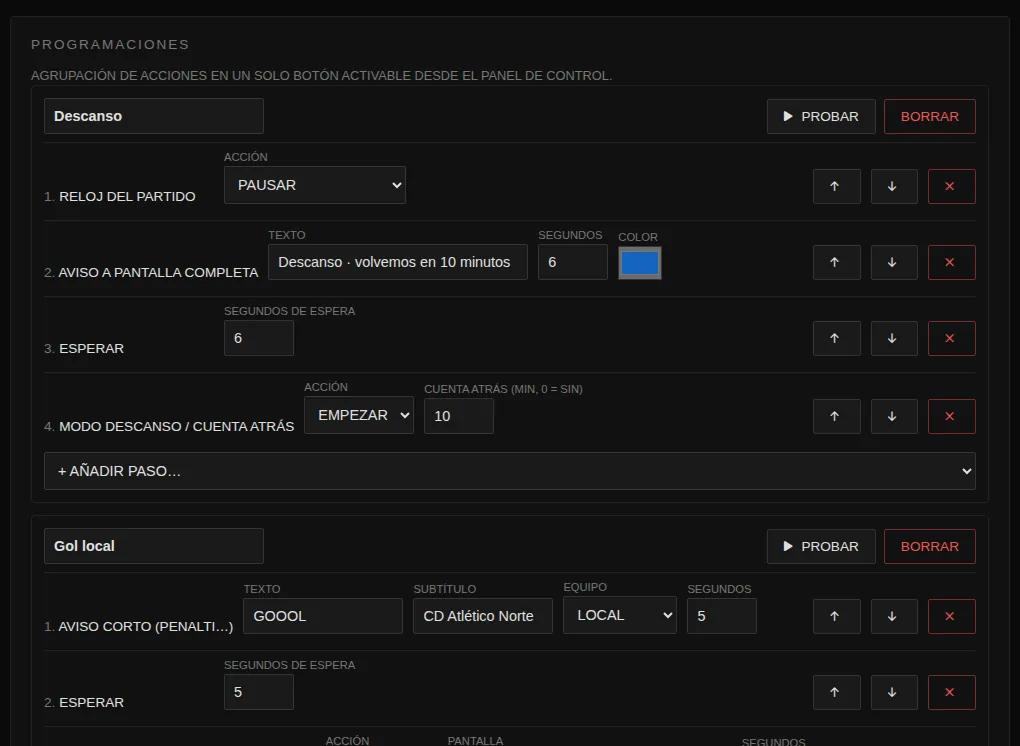Image resolution: width=1020 pixels, height=746 pixels.
Task: Click the Subtítulo field with CD Atlético Norte
Action: point(483,616)
